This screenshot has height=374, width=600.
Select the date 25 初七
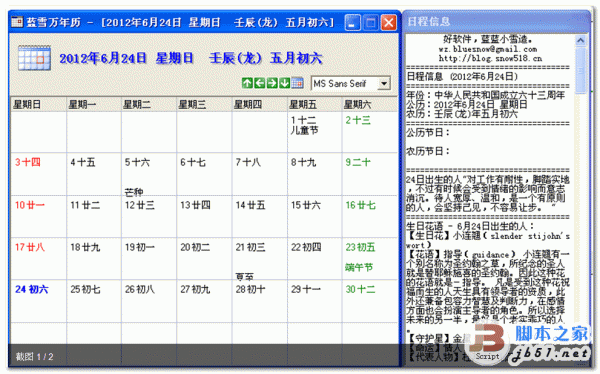[94, 301]
